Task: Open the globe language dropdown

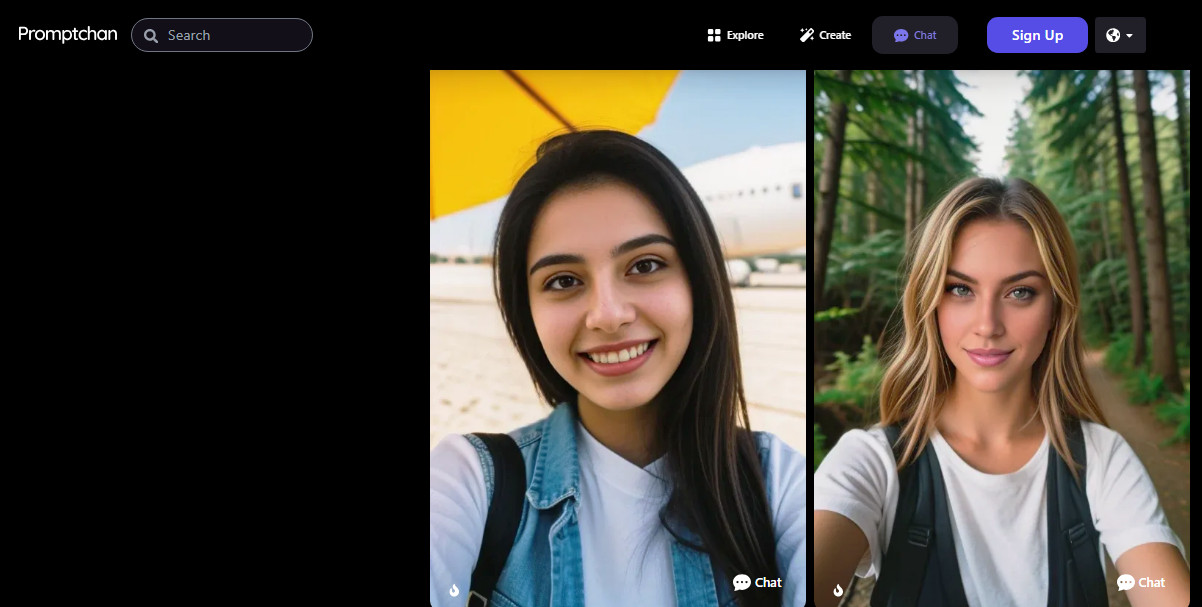Action: (1120, 35)
